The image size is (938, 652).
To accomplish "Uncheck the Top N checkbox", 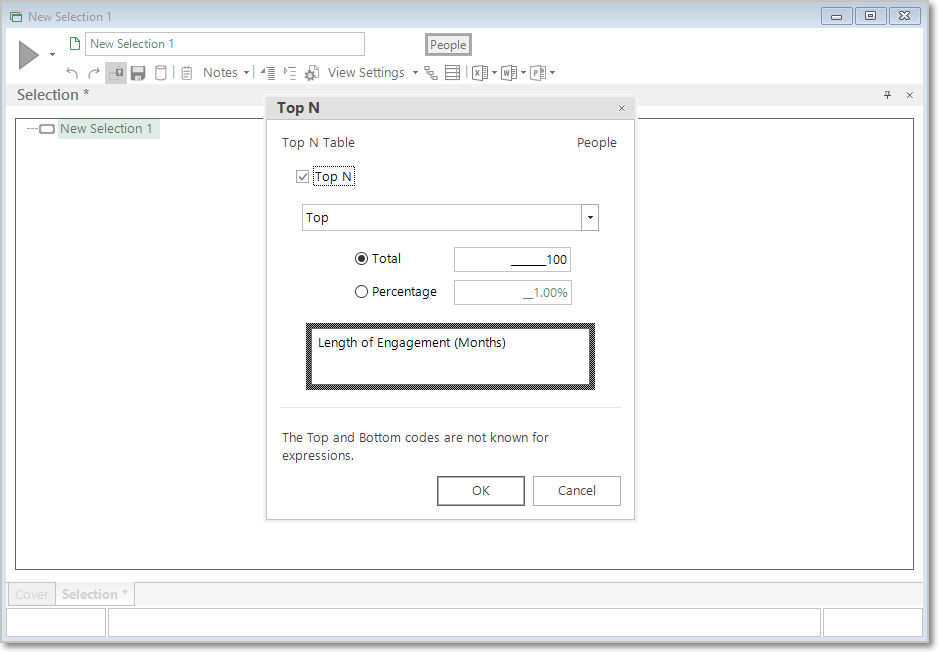I will (x=303, y=176).
